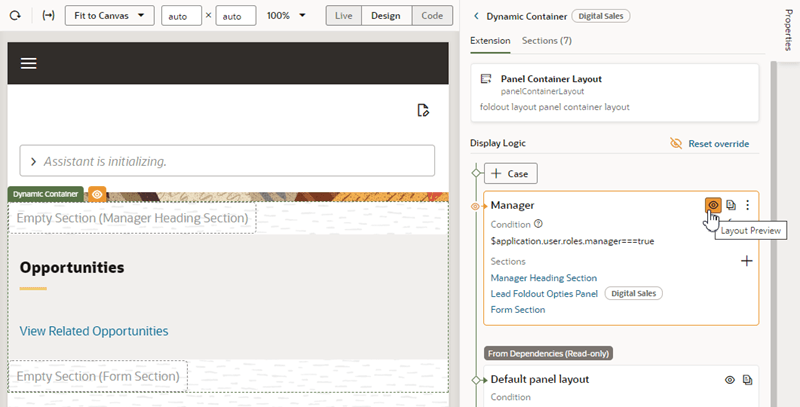Image resolution: width=800 pixels, height=407 pixels.
Task: Open the hamburger menu in app preview
Action: coord(29,63)
